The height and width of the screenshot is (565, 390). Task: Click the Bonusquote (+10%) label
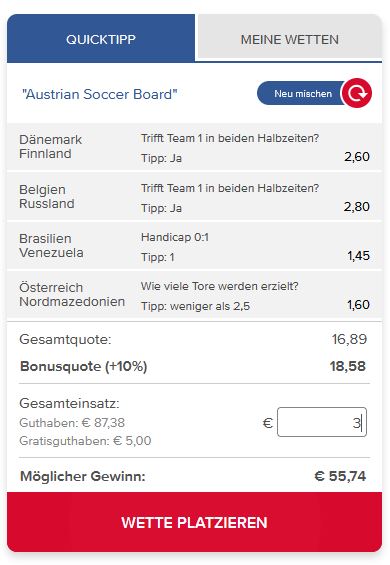(84, 366)
